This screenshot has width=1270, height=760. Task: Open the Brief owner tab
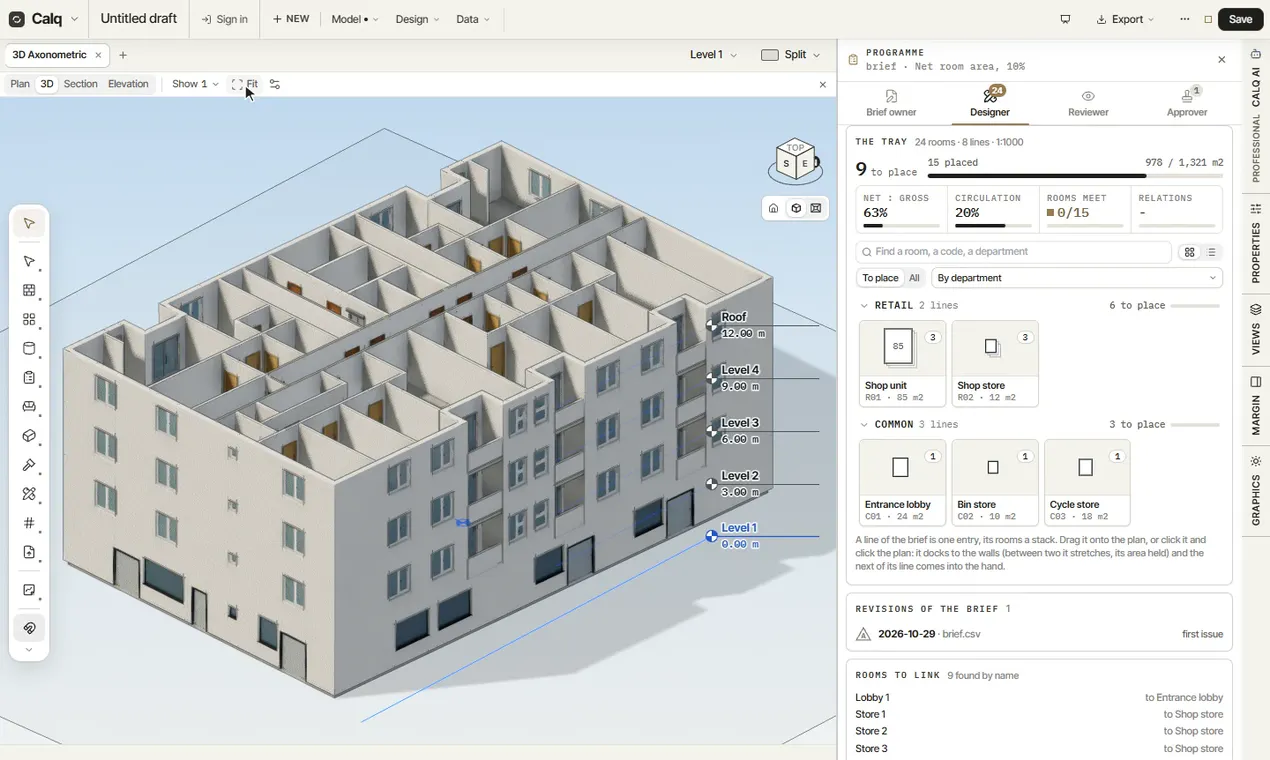(891, 102)
